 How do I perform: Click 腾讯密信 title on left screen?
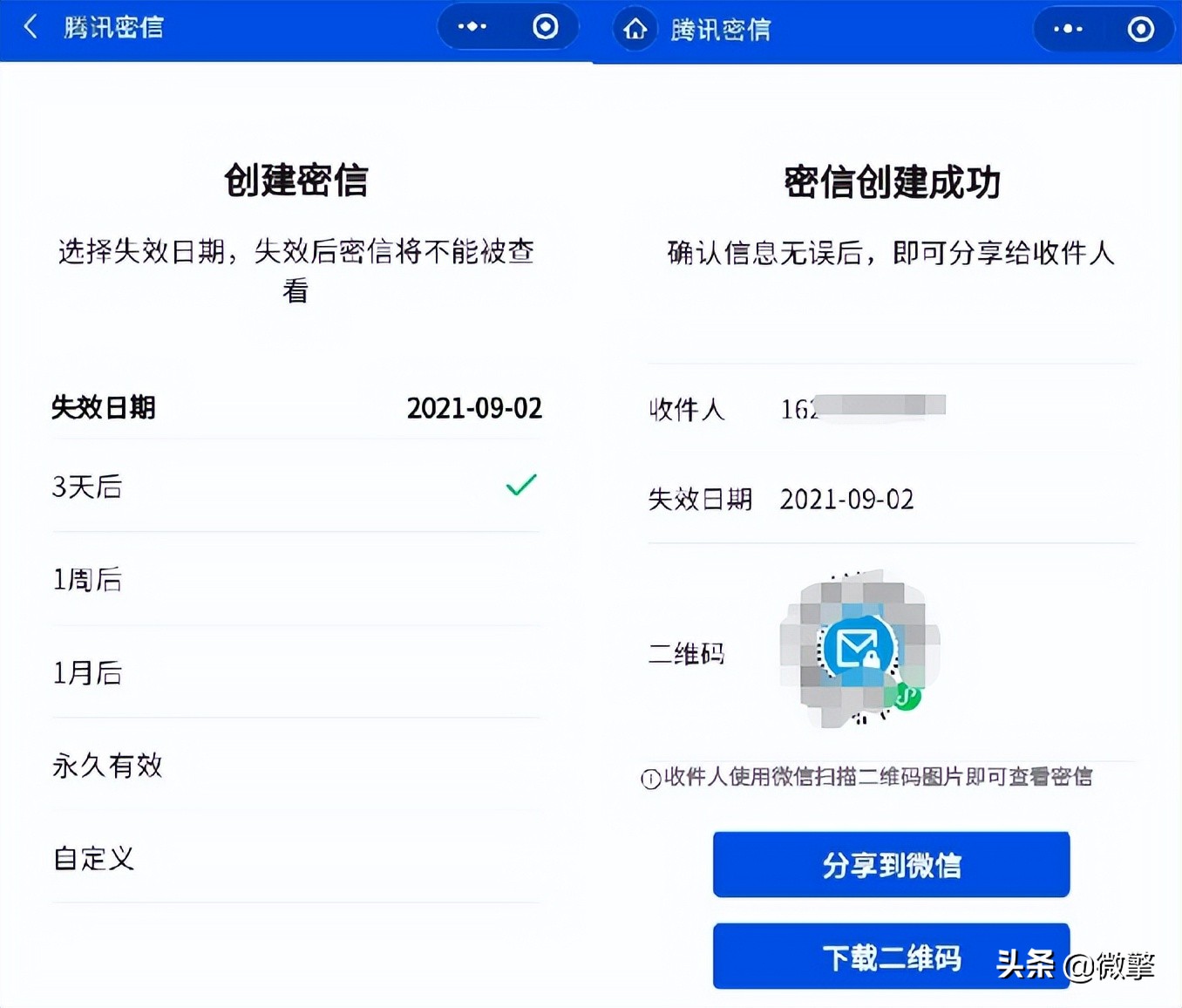(113, 27)
